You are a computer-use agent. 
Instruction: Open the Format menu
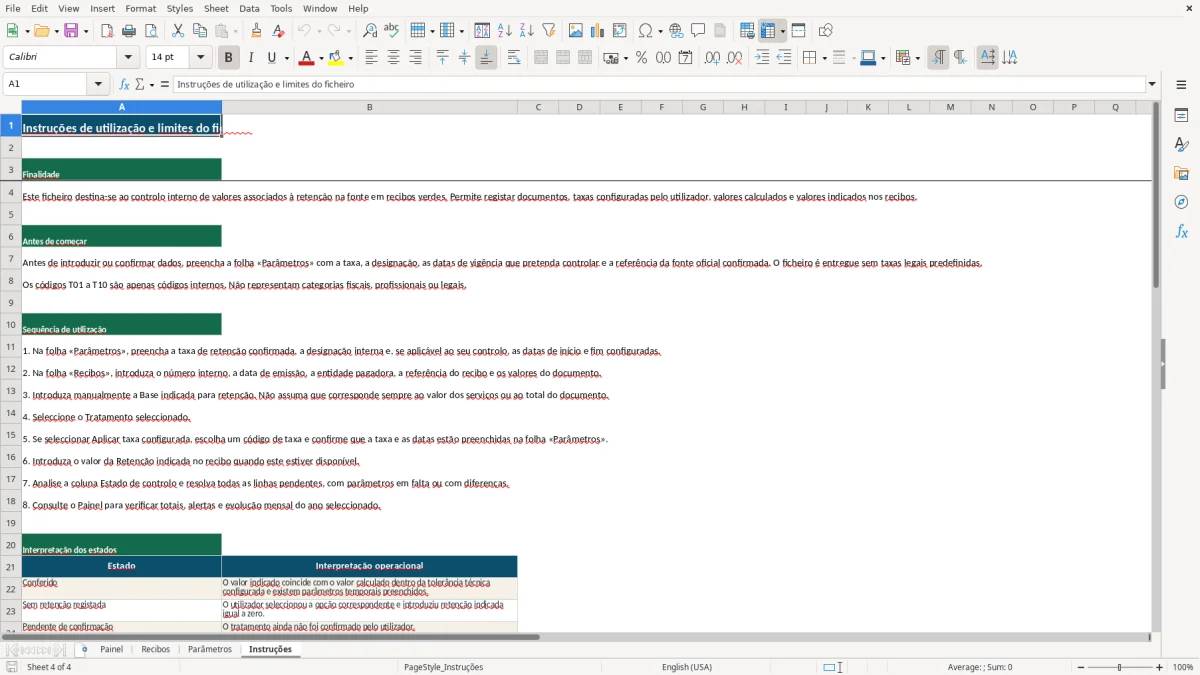pyautogui.click(x=141, y=8)
